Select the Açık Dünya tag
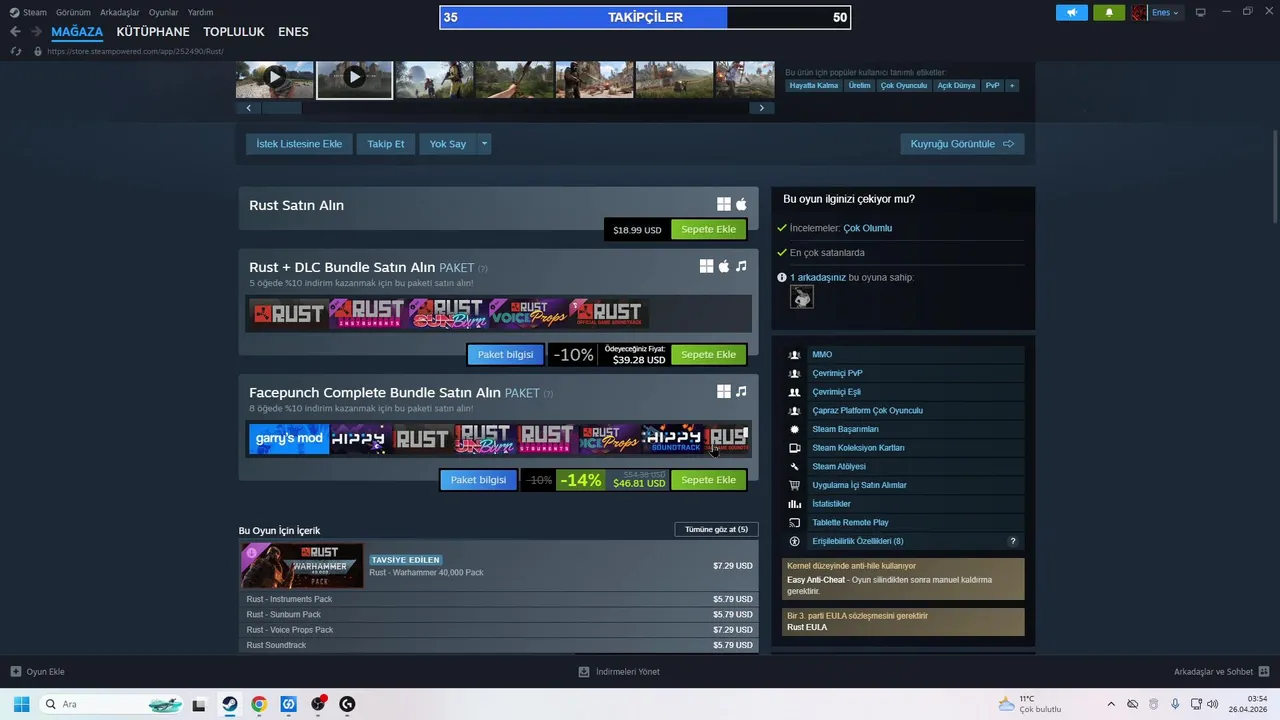This screenshot has width=1280, height=720. (x=956, y=86)
